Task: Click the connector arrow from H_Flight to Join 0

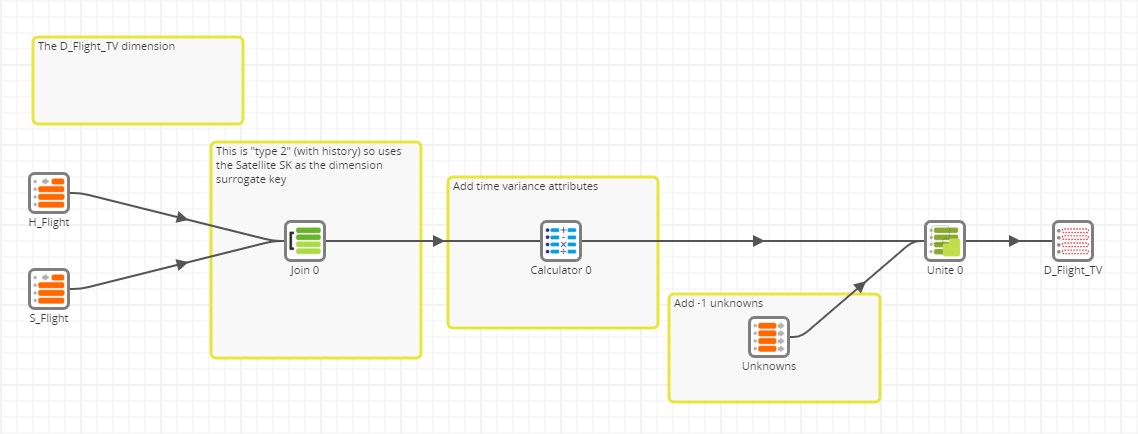Action: [x=181, y=217]
